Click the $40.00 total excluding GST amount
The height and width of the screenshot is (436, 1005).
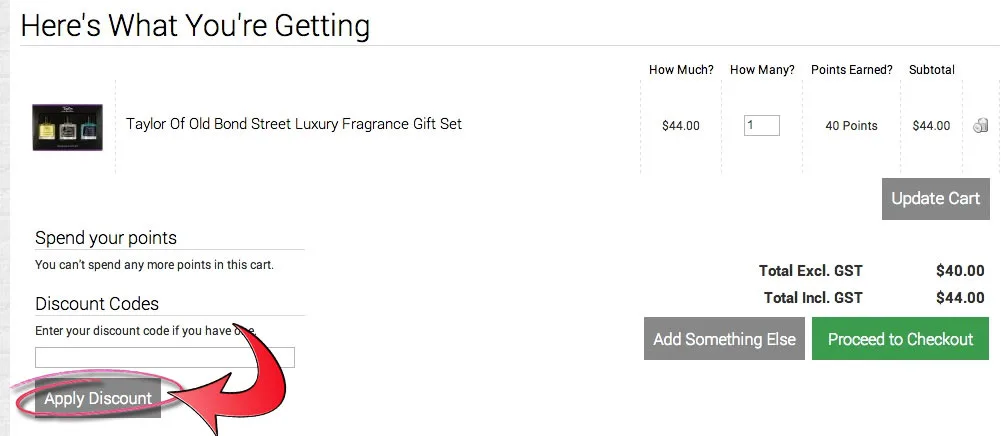960,270
